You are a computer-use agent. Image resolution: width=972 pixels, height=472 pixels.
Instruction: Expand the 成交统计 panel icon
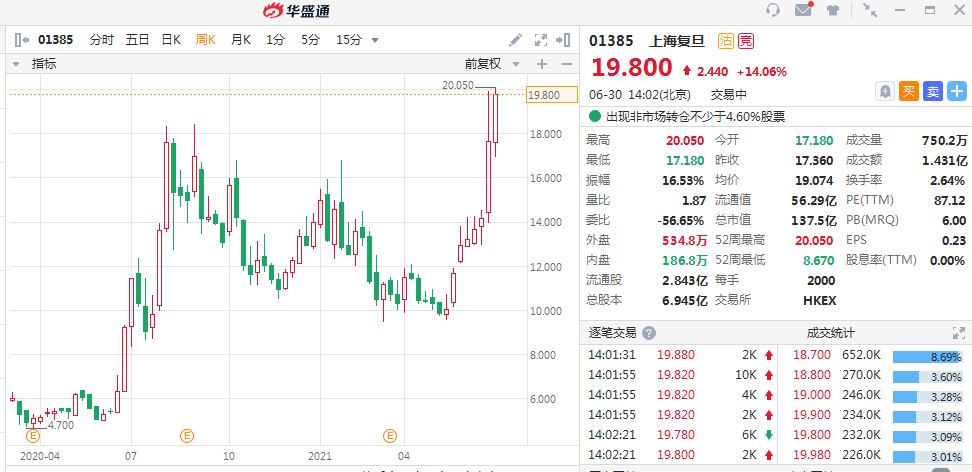coord(958,333)
